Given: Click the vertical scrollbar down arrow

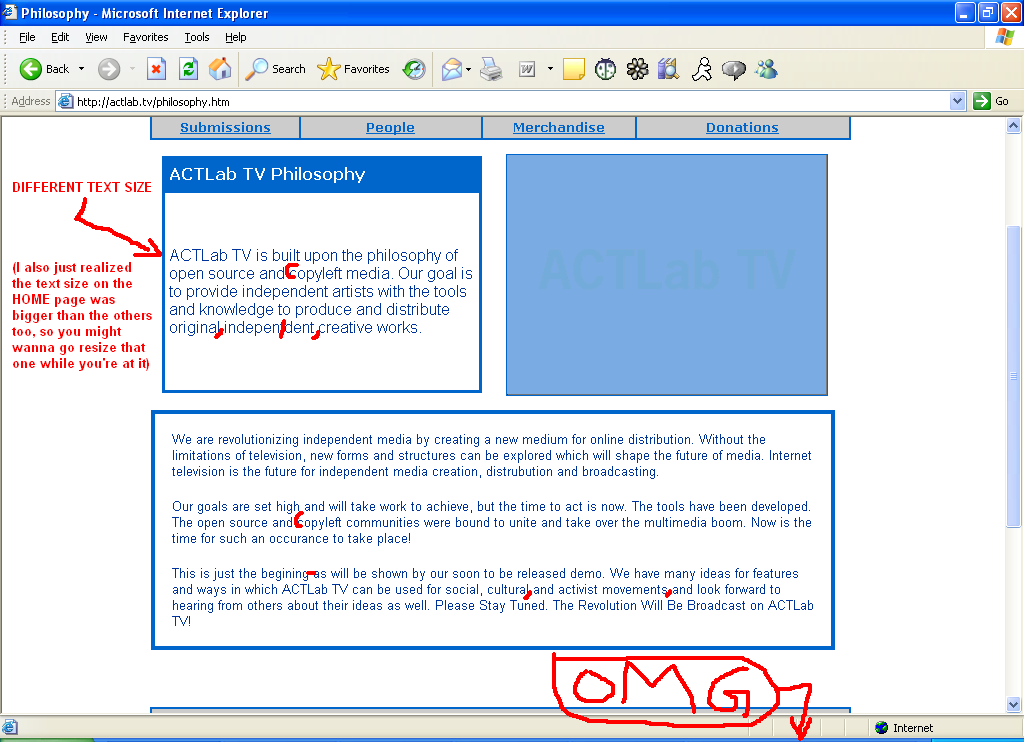Looking at the screenshot, I should (x=1014, y=704).
